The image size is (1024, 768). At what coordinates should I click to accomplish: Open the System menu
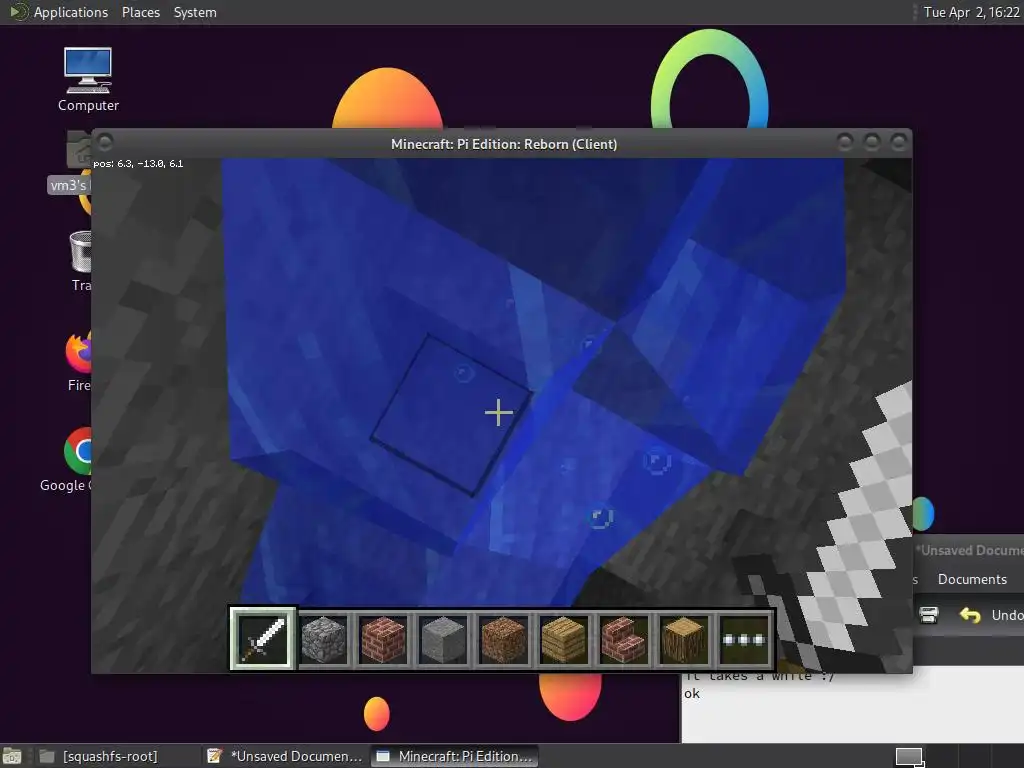click(x=195, y=12)
